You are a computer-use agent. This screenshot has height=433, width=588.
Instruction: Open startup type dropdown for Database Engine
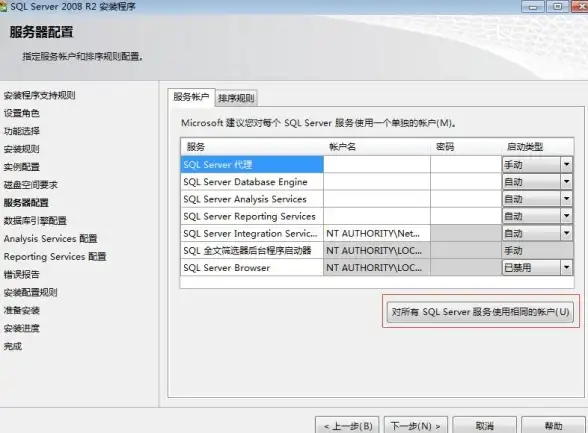(566, 182)
